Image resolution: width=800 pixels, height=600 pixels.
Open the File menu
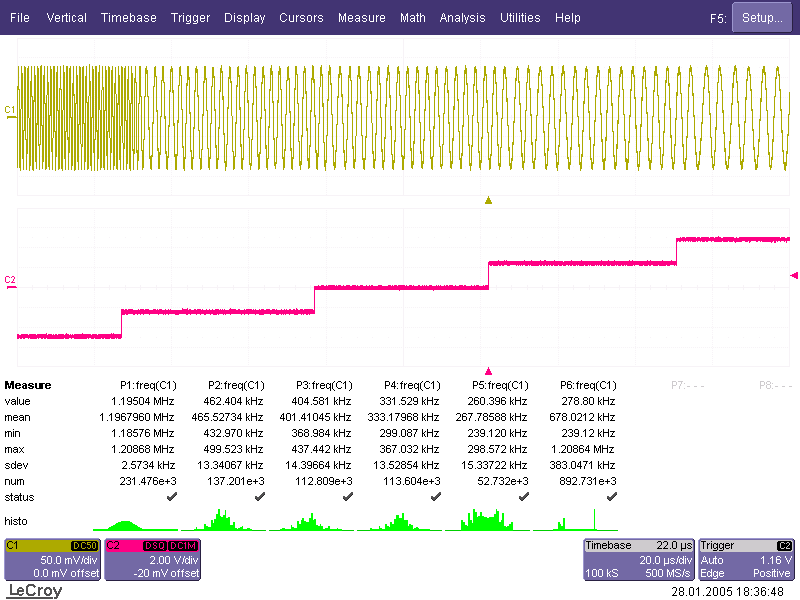[x=20, y=18]
